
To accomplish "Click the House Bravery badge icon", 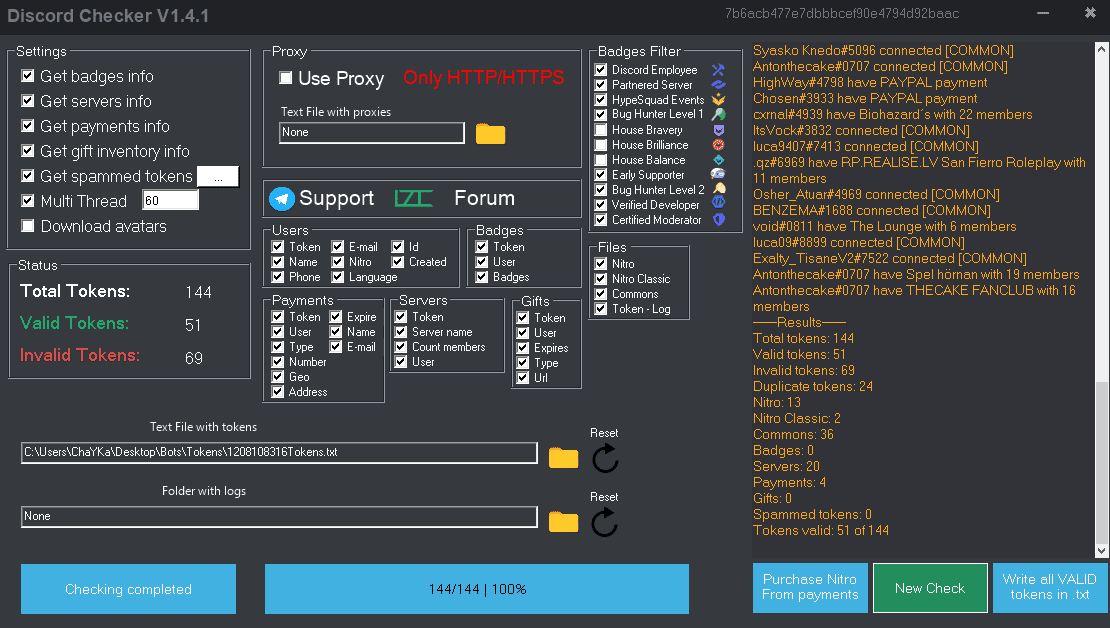I will point(719,130).
